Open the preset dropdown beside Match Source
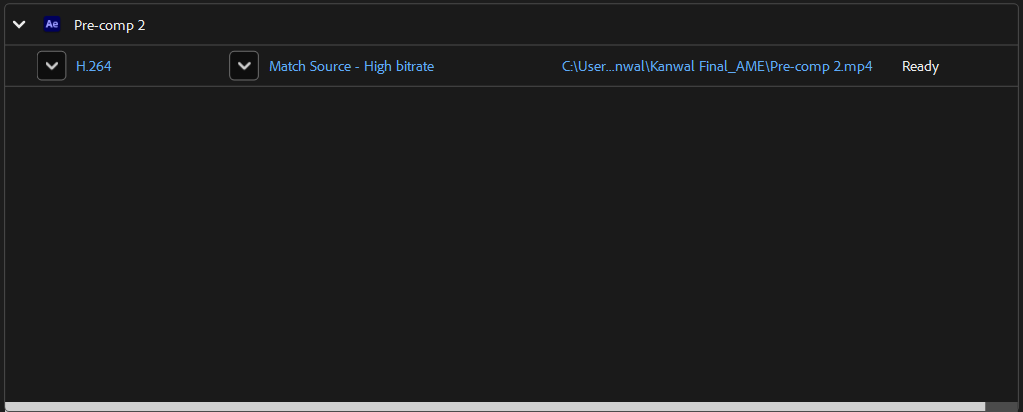Screen dimensions: 1023x412 [x=244, y=67]
